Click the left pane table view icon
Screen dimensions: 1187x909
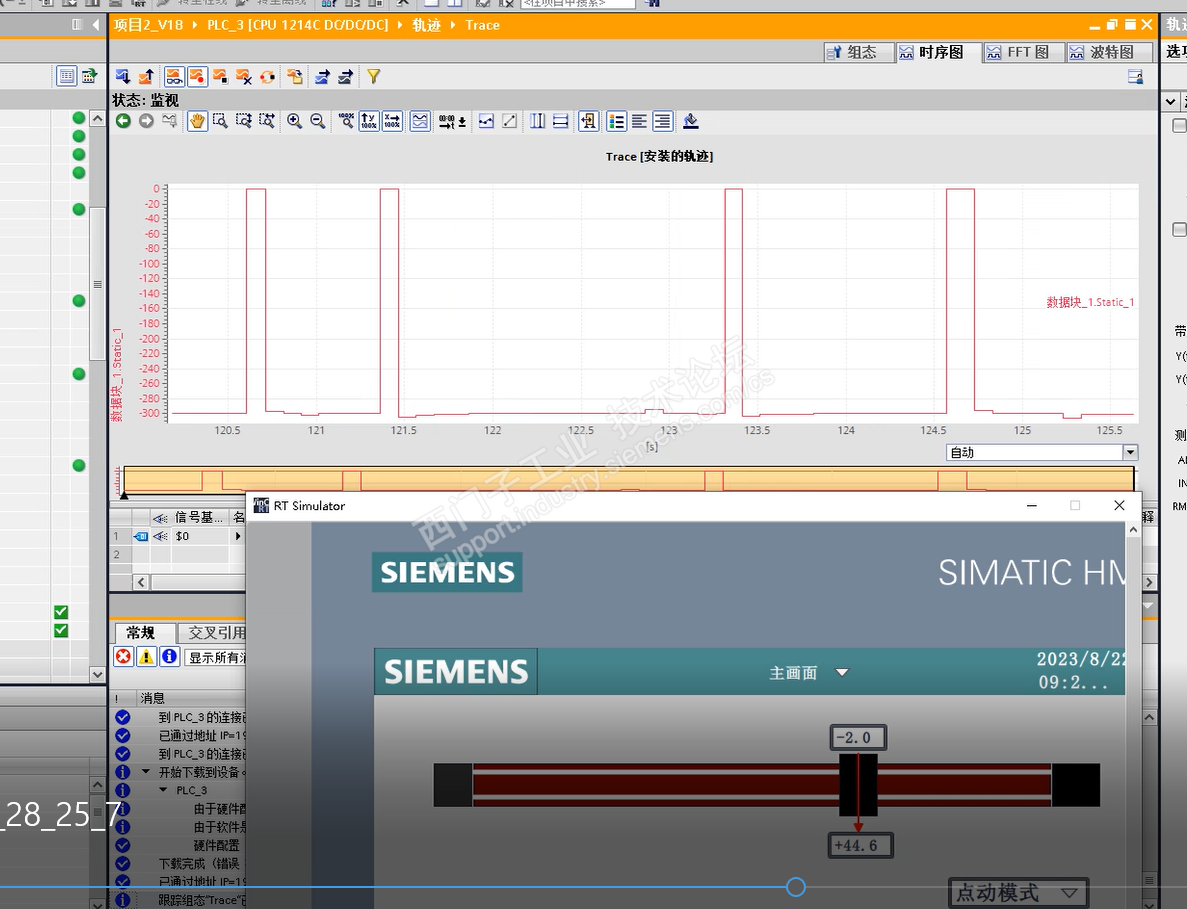[67, 76]
